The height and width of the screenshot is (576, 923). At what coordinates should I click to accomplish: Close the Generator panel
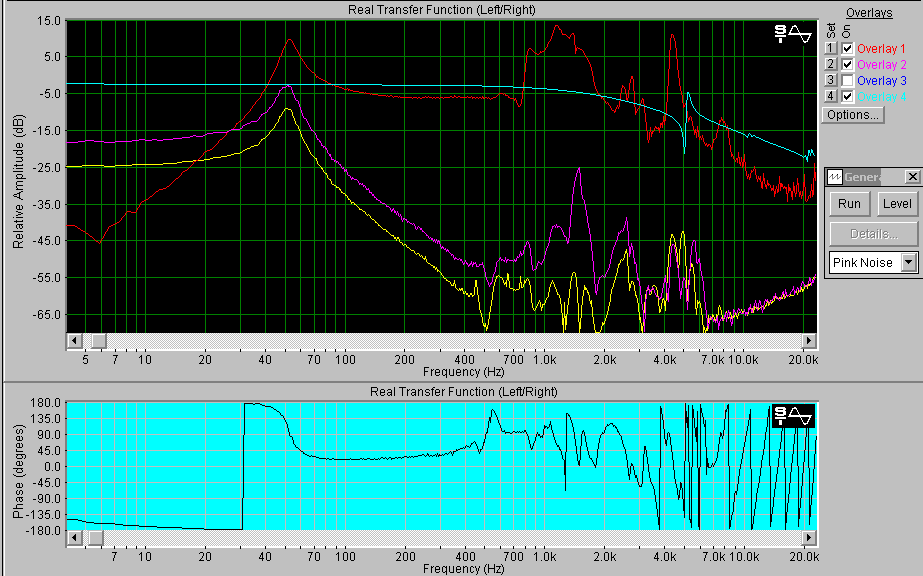click(912, 177)
